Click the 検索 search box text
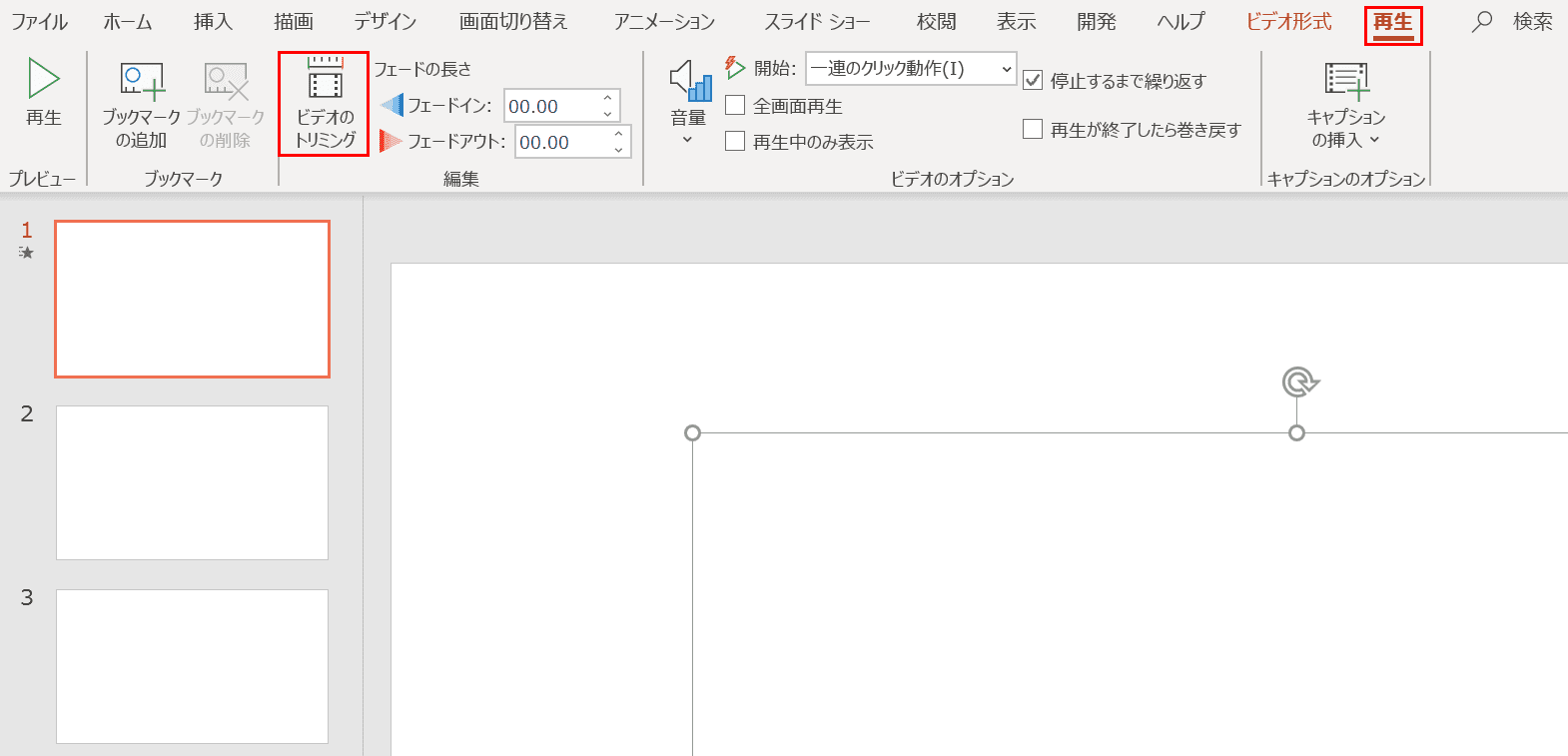Image resolution: width=1568 pixels, height=756 pixels. pos(1533,21)
